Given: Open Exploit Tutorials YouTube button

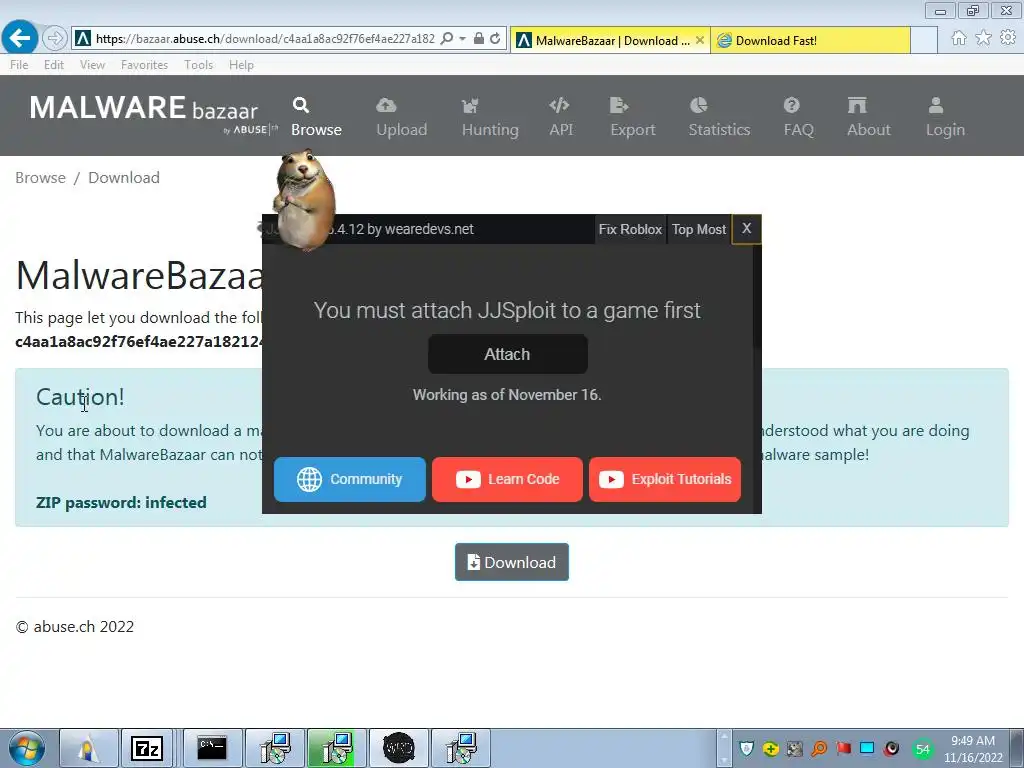Looking at the screenshot, I should point(665,479).
